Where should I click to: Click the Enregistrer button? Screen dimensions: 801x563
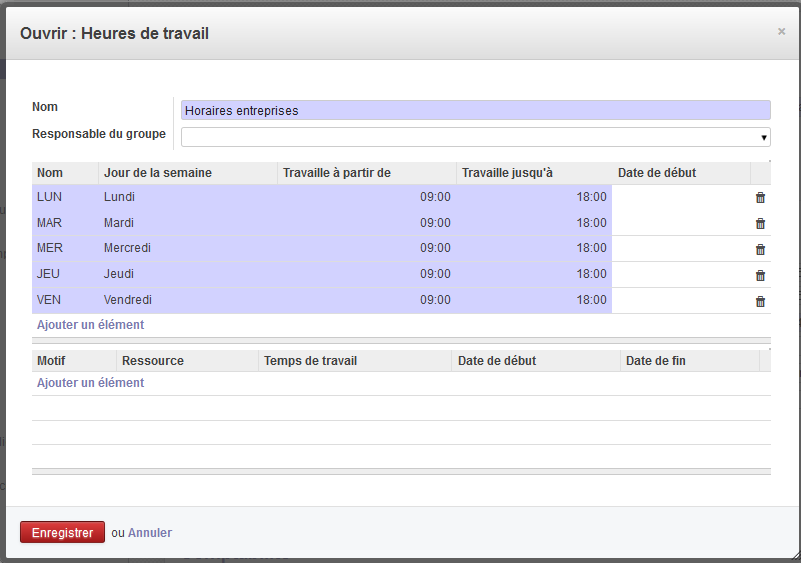tap(62, 532)
